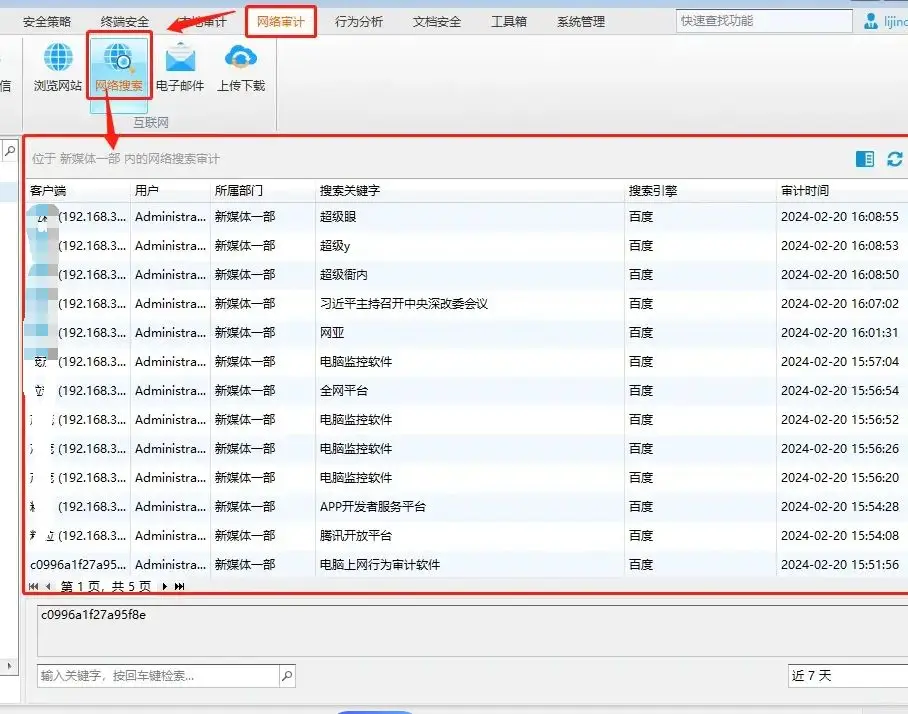Click the user account icon at top right

(870, 21)
